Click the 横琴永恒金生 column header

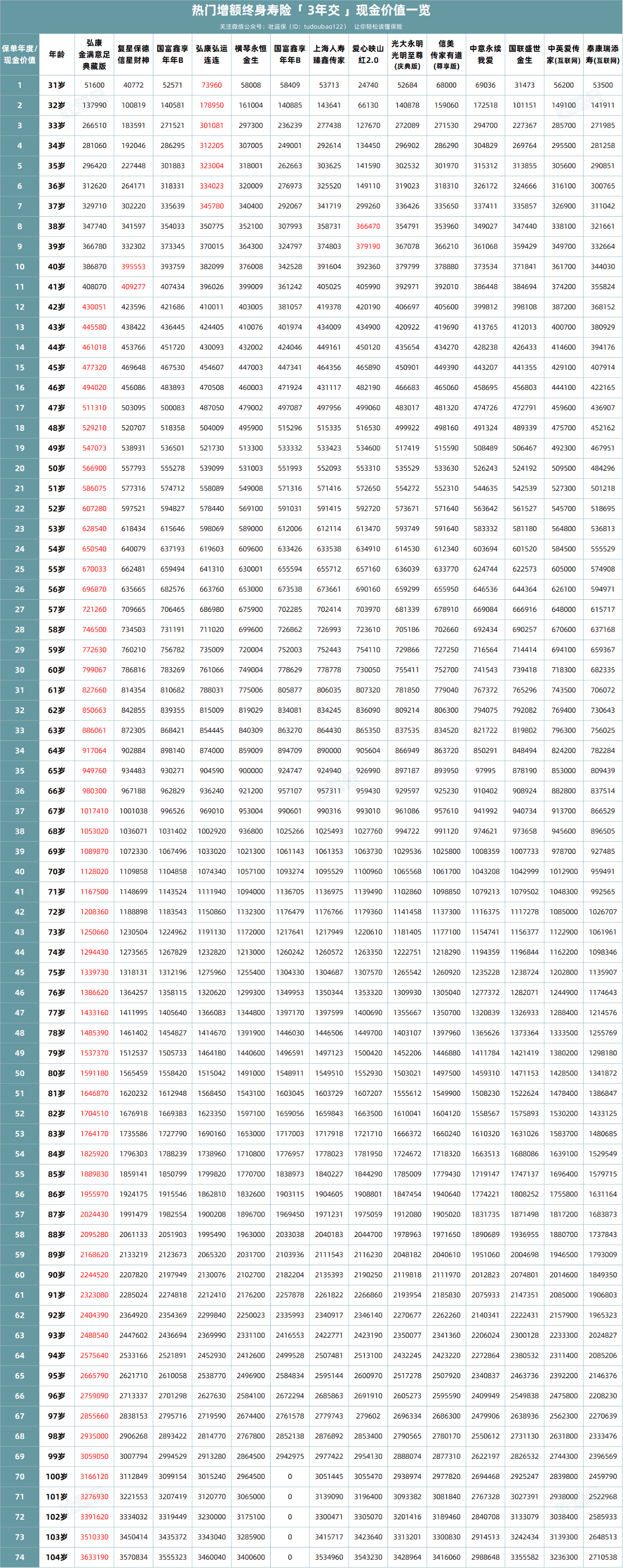(x=251, y=54)
